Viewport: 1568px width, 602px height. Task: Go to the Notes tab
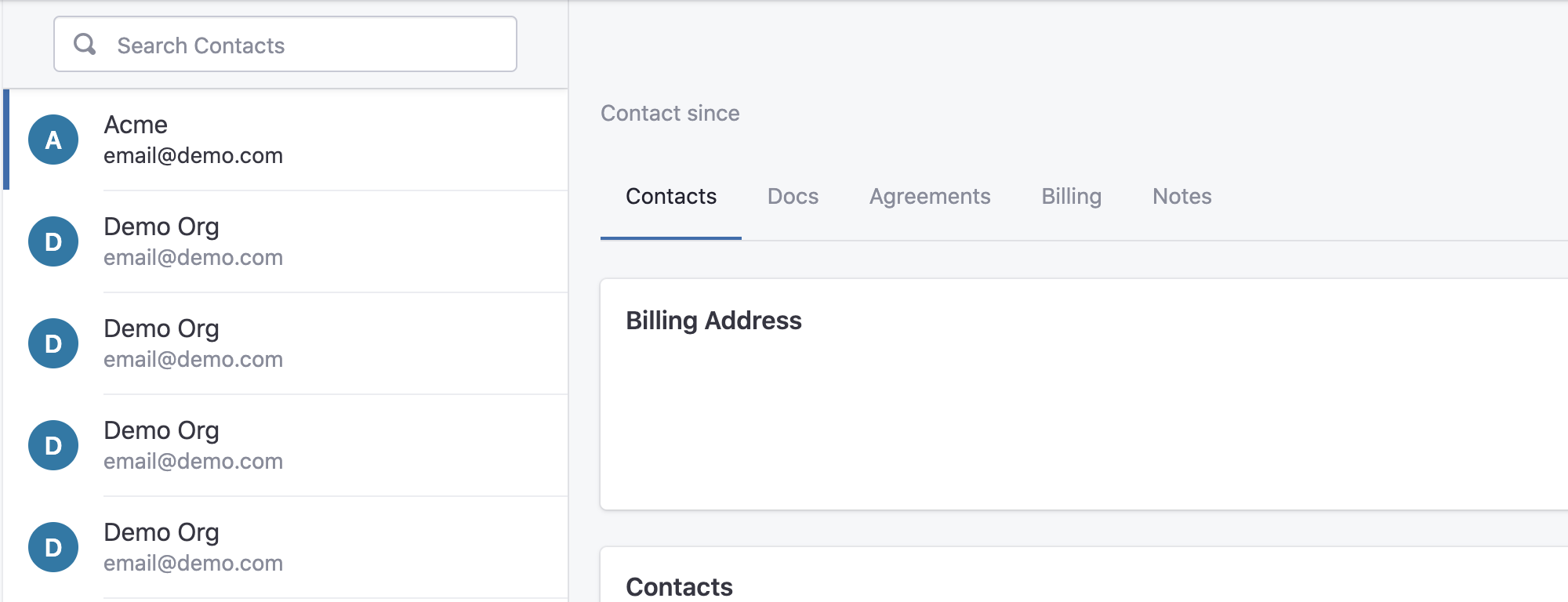point(1182,196)
